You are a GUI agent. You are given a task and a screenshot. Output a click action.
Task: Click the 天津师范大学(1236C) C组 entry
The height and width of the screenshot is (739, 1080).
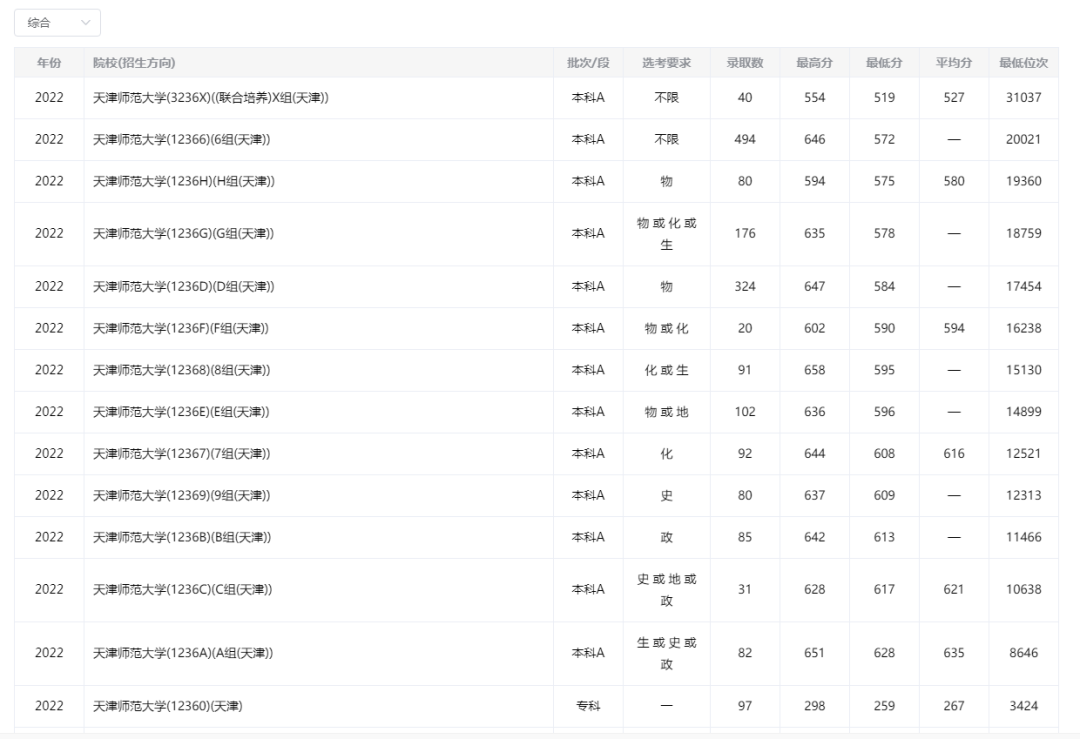pyautogui.click(x=182, y=590)
